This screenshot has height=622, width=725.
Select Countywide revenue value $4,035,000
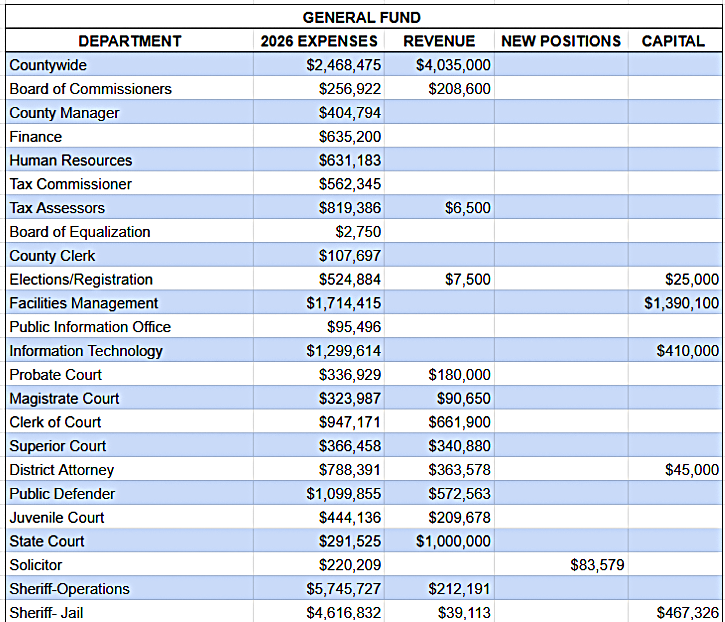tap(453, 65)
